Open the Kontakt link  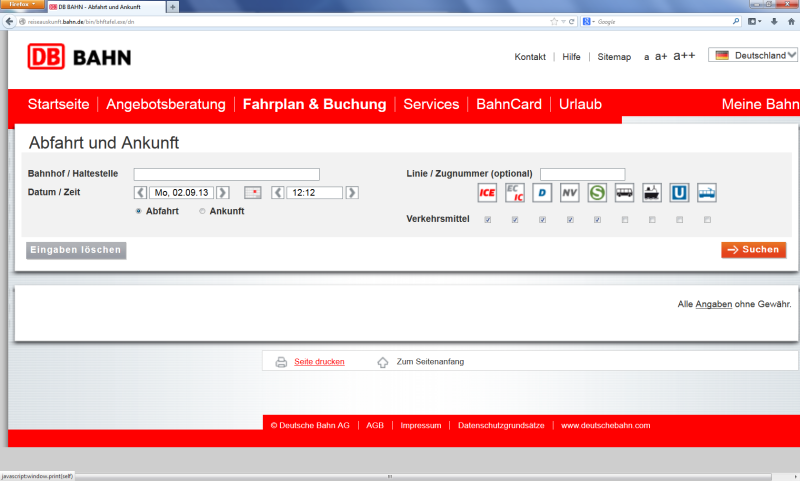tap(530, 57)
